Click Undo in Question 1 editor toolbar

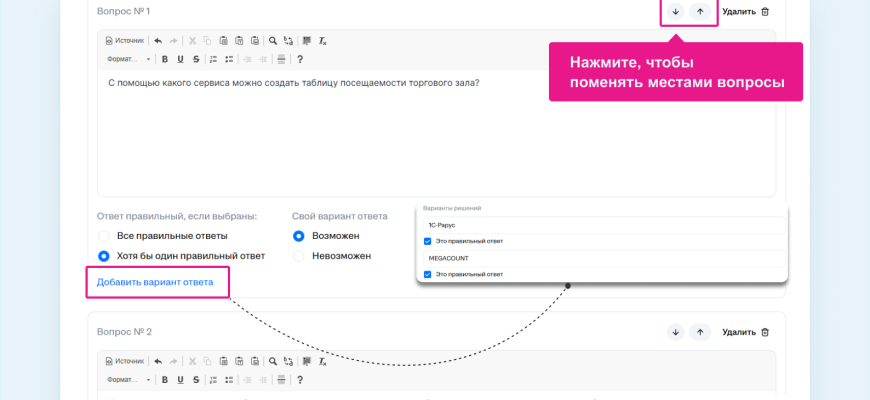tap(158, 41)
